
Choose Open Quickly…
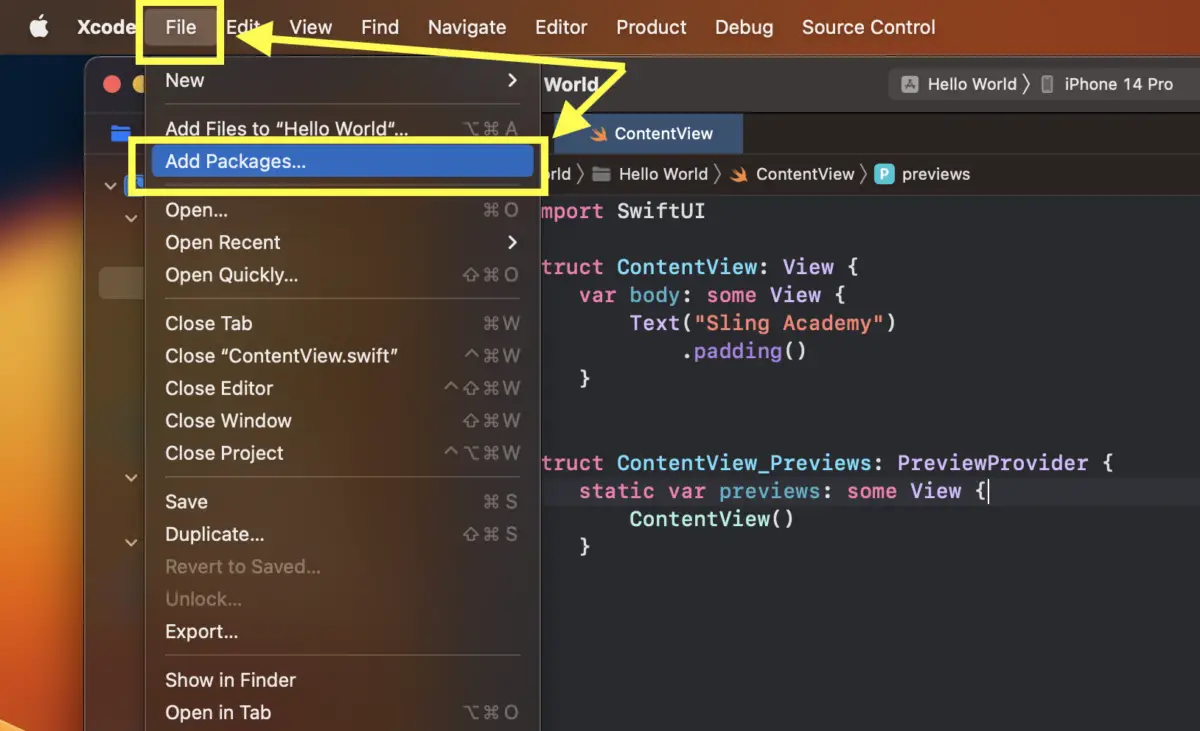pyautogui.click(x=342, y=274)
